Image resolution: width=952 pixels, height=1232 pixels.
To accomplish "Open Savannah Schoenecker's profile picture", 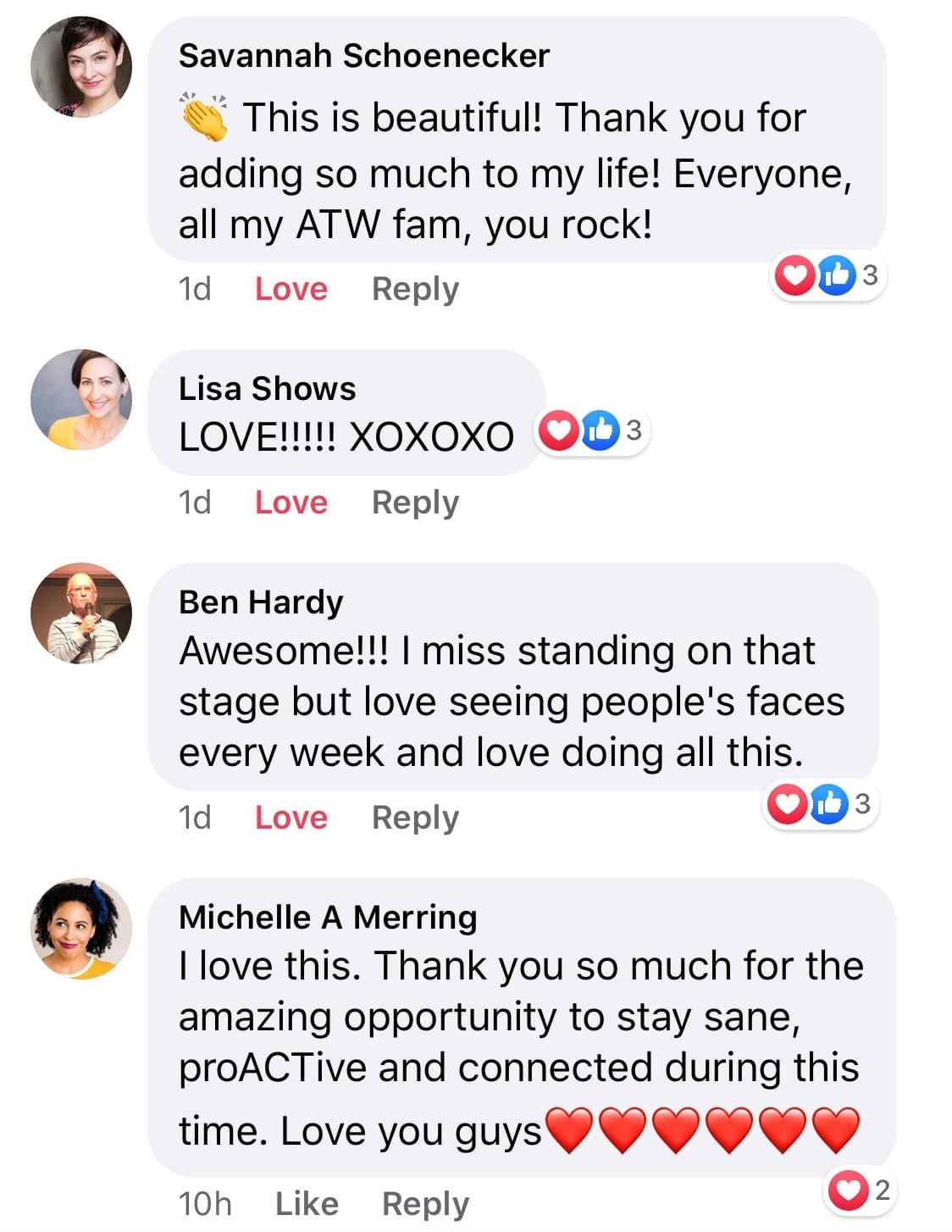I will click(x=81, y=66).
